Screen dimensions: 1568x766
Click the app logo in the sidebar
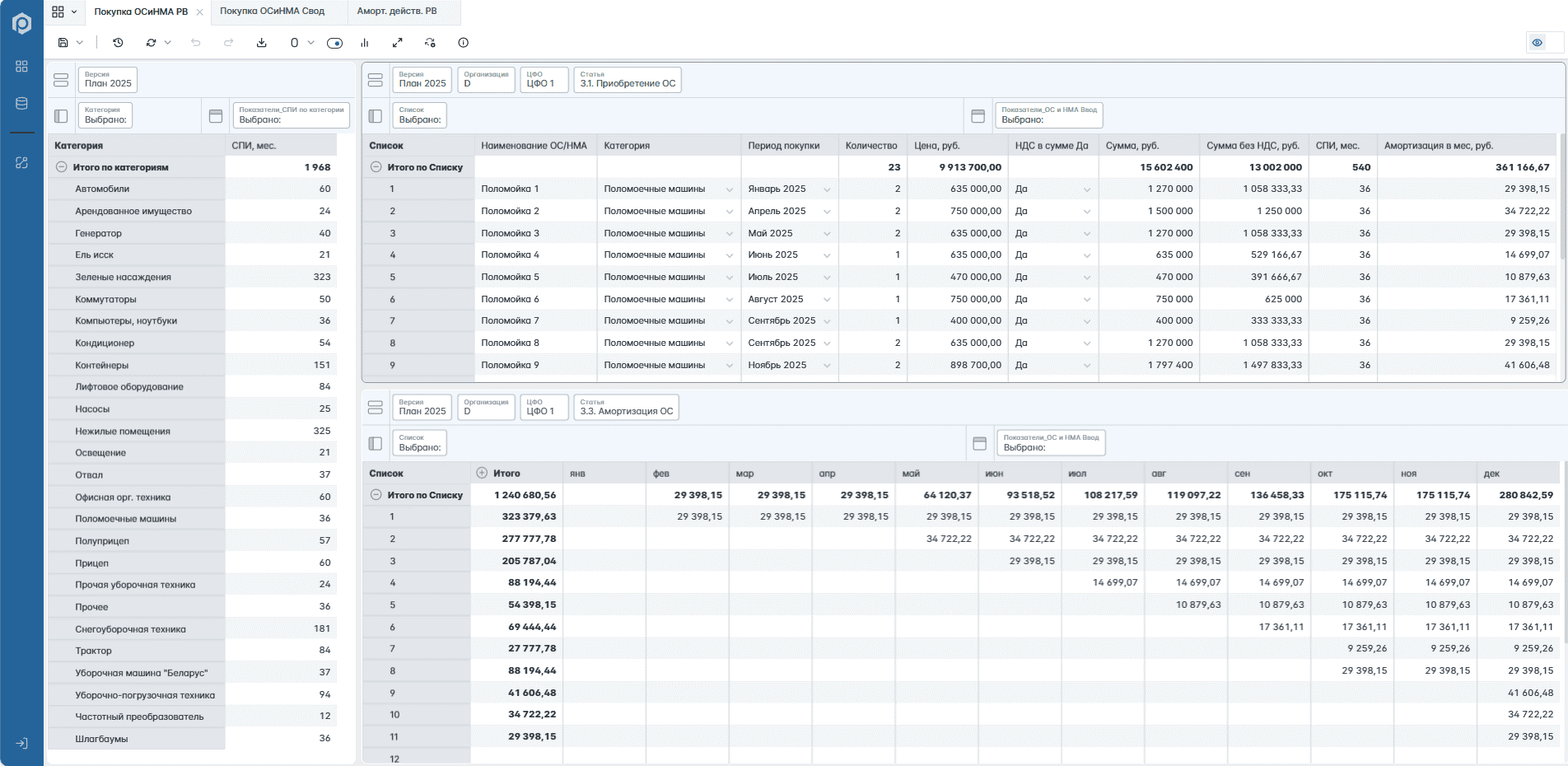coord(21,24)
